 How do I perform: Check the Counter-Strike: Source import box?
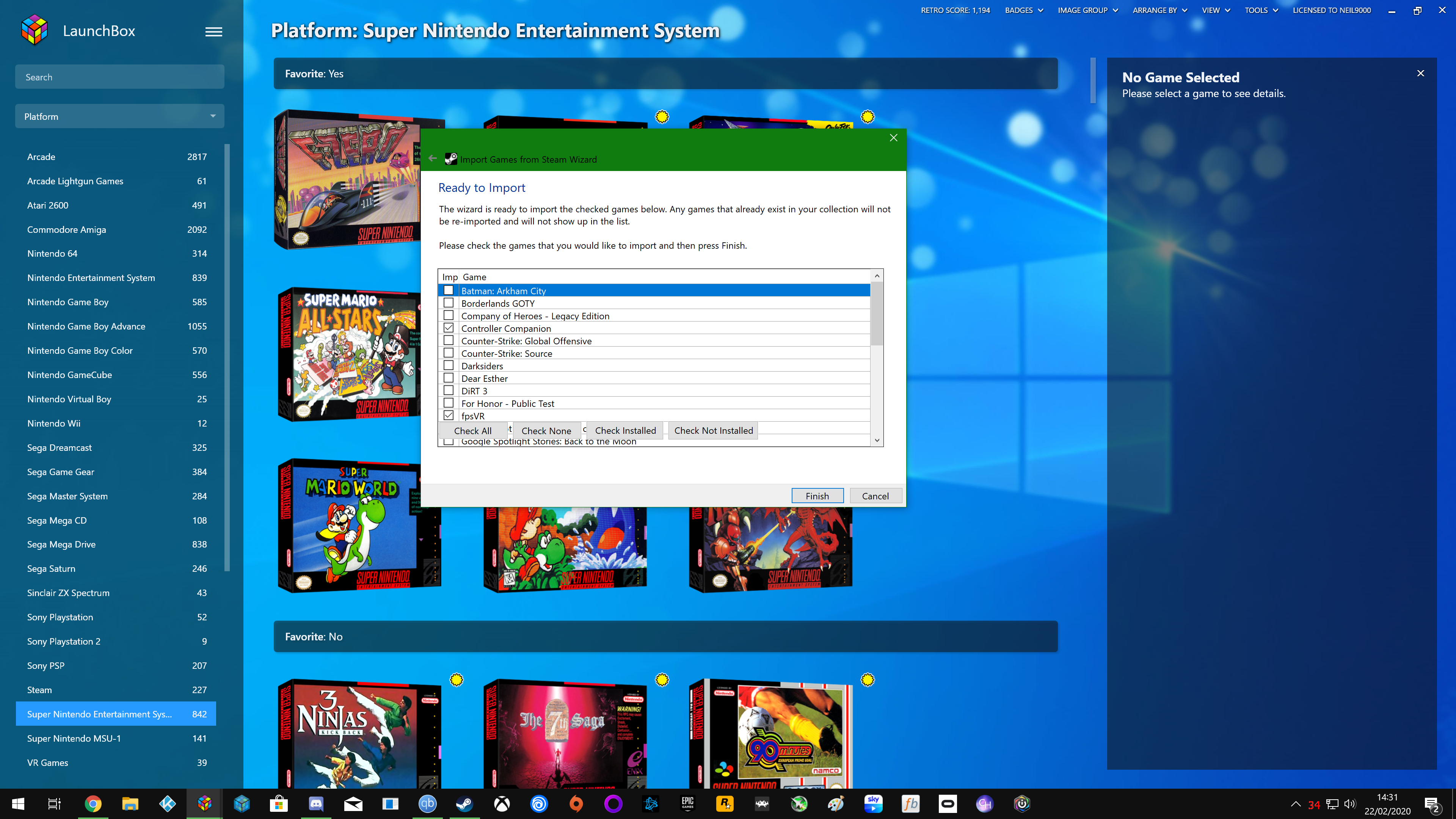click(x=449, y=353)
